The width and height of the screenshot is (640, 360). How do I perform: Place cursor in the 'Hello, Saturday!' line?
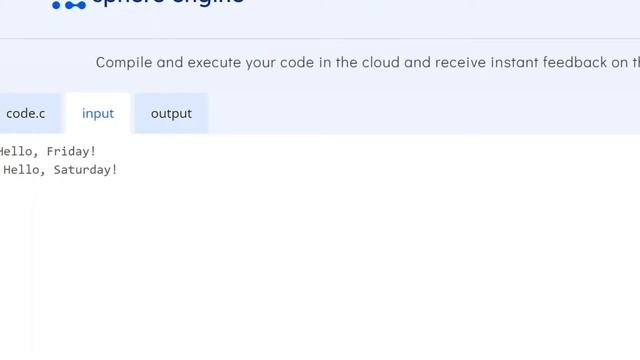[x=60, y=170]
